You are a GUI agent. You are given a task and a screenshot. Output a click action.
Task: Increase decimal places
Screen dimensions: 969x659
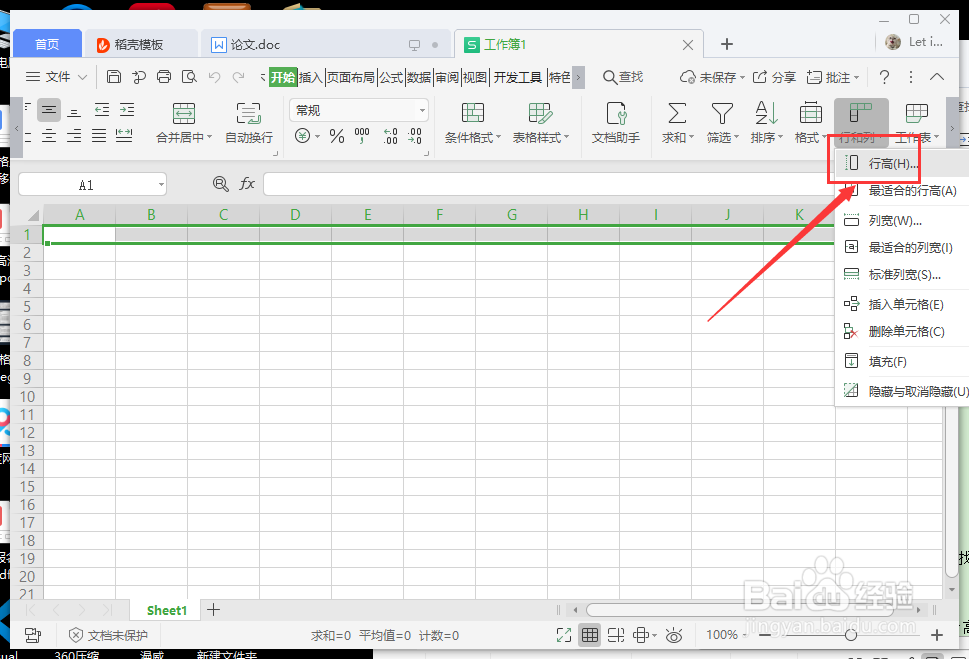(x=391, y=135)
